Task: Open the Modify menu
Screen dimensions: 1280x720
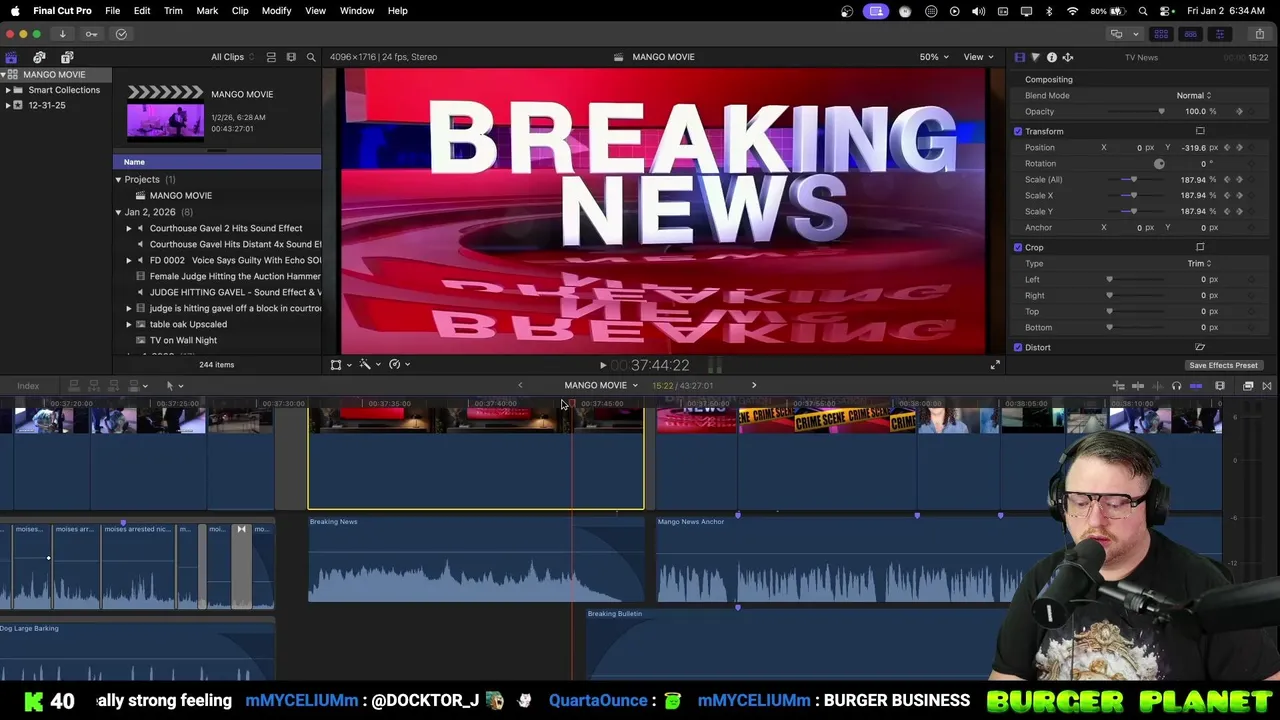Action: [x=276, y=10]
